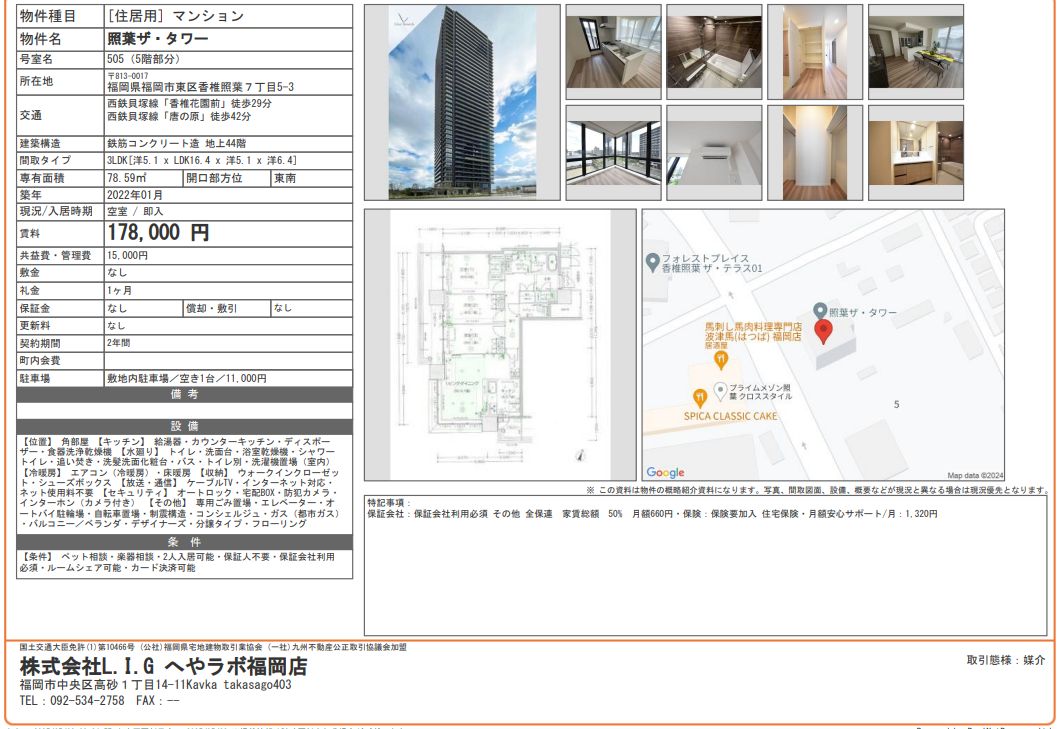1058x729 pixels.
Task: Click the プライムメゾン照葉 map pin
Action: coord(719,390)
